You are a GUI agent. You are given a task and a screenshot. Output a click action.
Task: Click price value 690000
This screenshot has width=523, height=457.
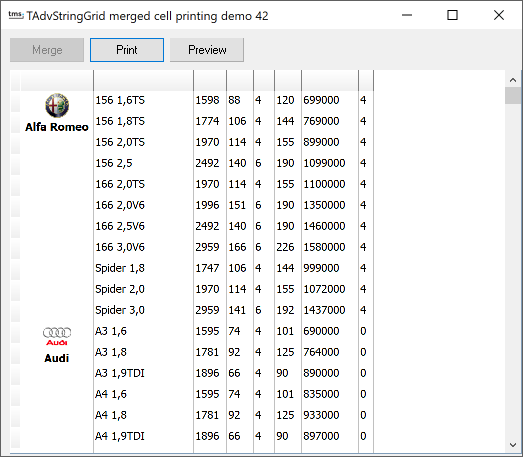(321, 331)
